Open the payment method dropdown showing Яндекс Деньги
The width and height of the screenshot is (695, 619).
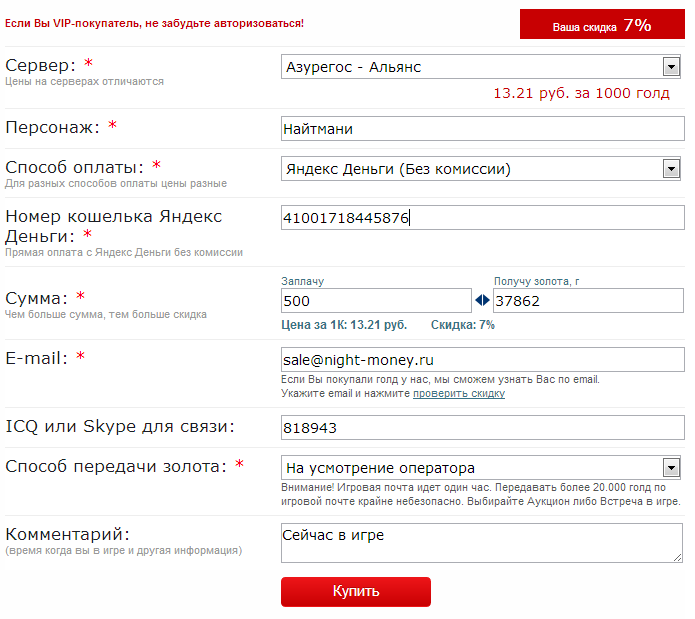pos(480,168)
